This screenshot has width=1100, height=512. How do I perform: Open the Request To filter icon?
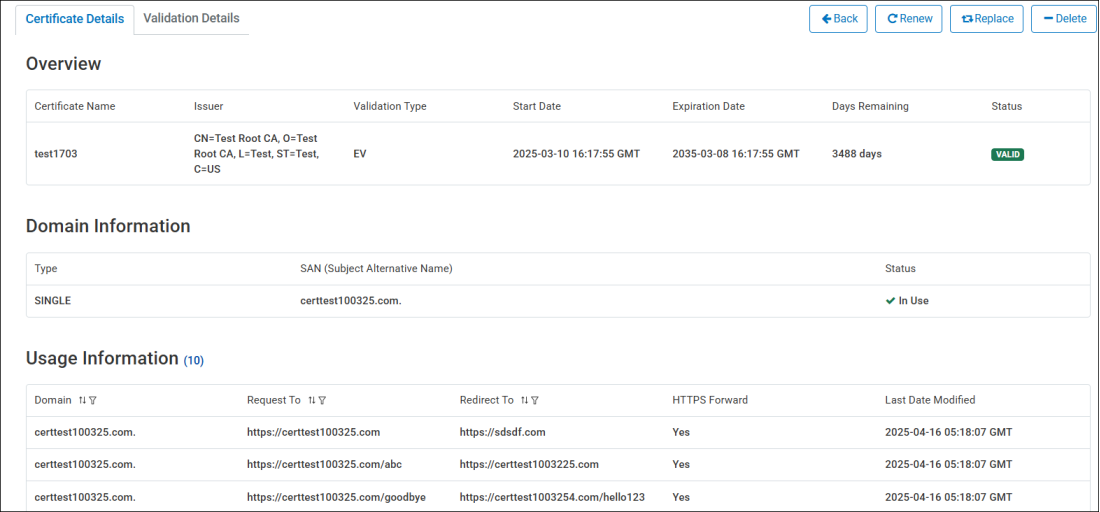[x=322, y=400]
